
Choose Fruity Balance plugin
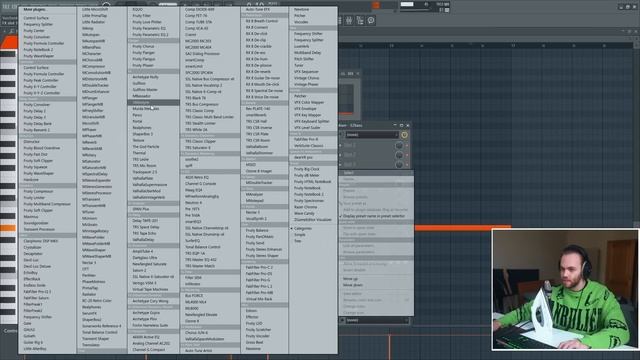click(x=257, y=231)
